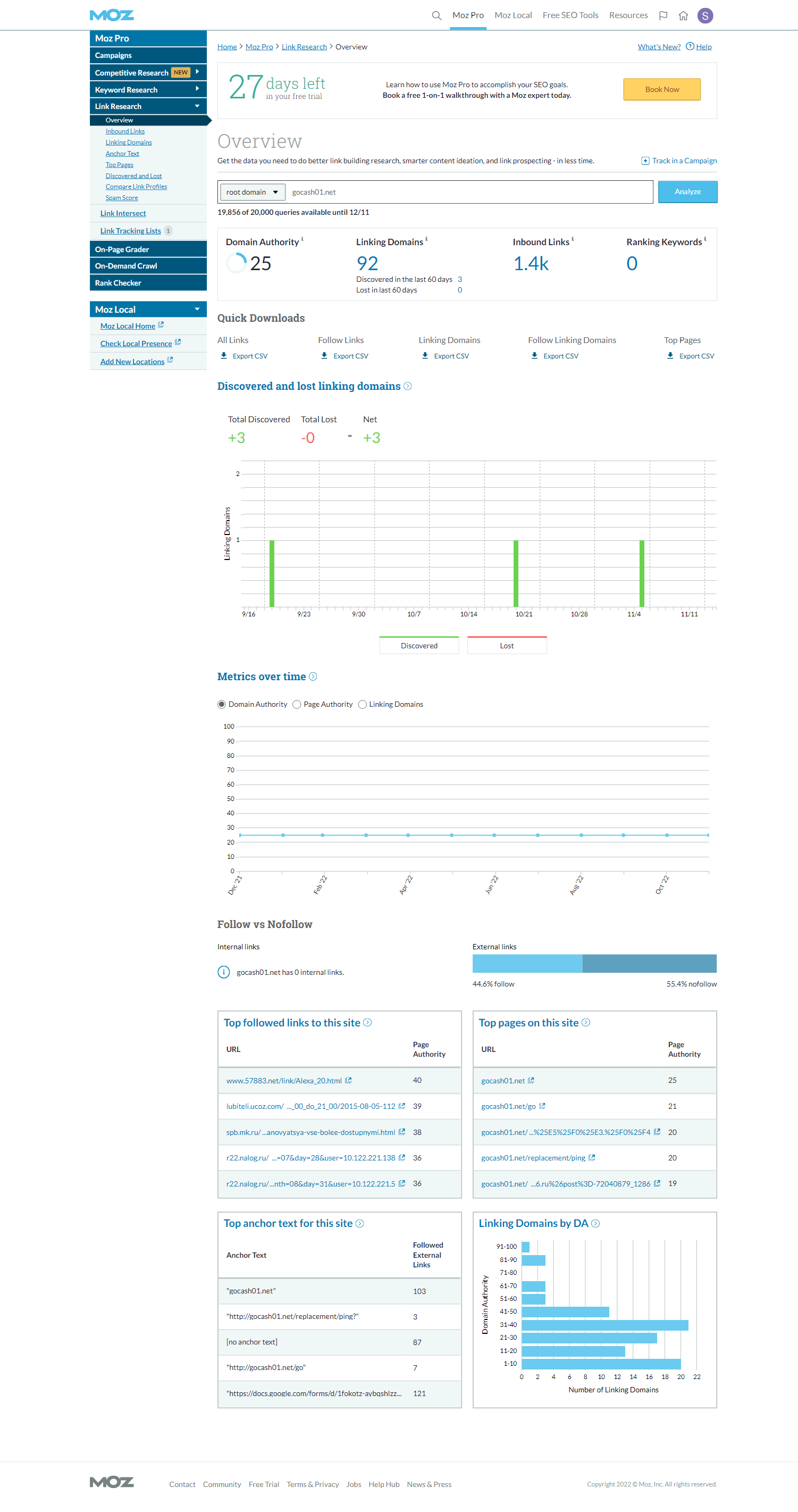The image size is (798, 1512).
Task: Open On-Page Grader in sidebar
Action: pyautogui.click(x=148, y=249)
